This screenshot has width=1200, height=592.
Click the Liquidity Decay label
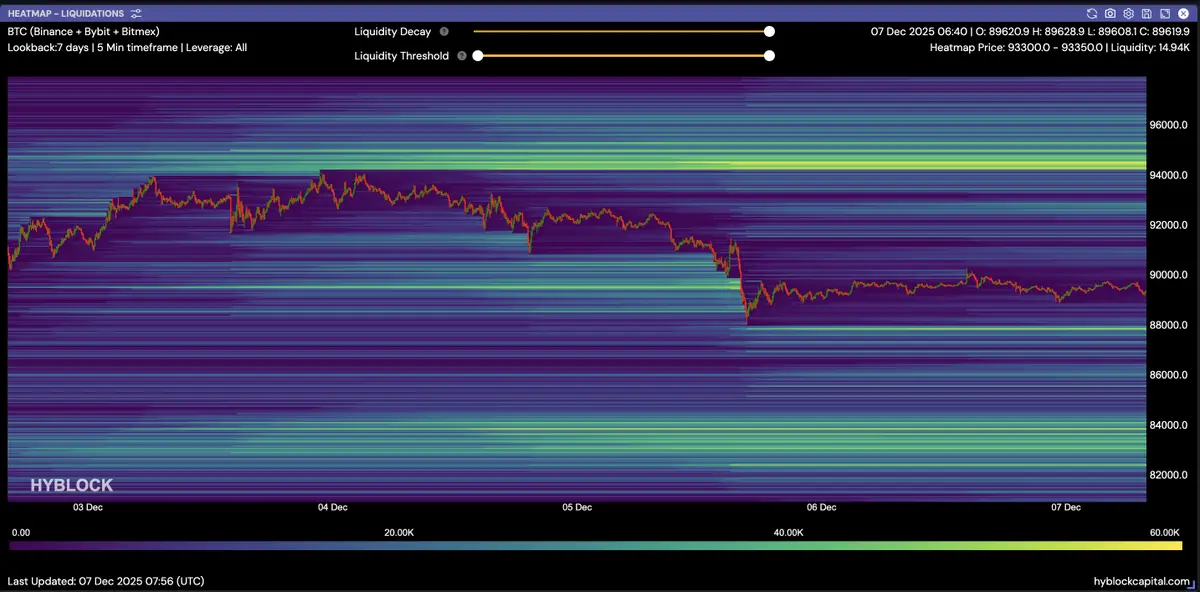(392, 32)
